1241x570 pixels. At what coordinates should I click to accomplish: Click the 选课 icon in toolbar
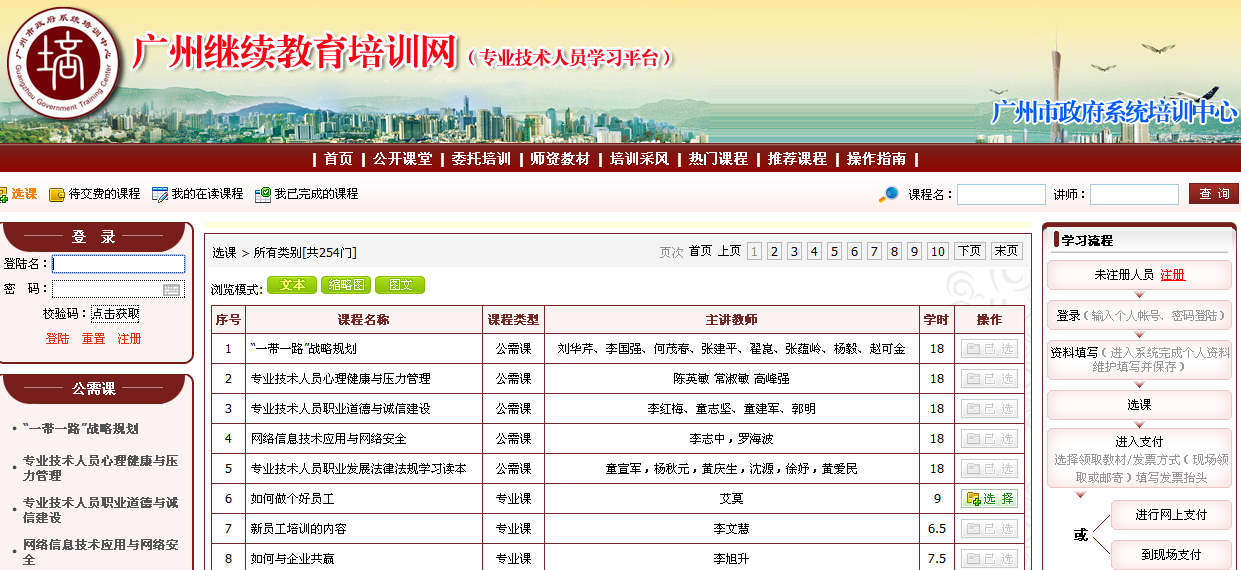[x=3, y=194]
